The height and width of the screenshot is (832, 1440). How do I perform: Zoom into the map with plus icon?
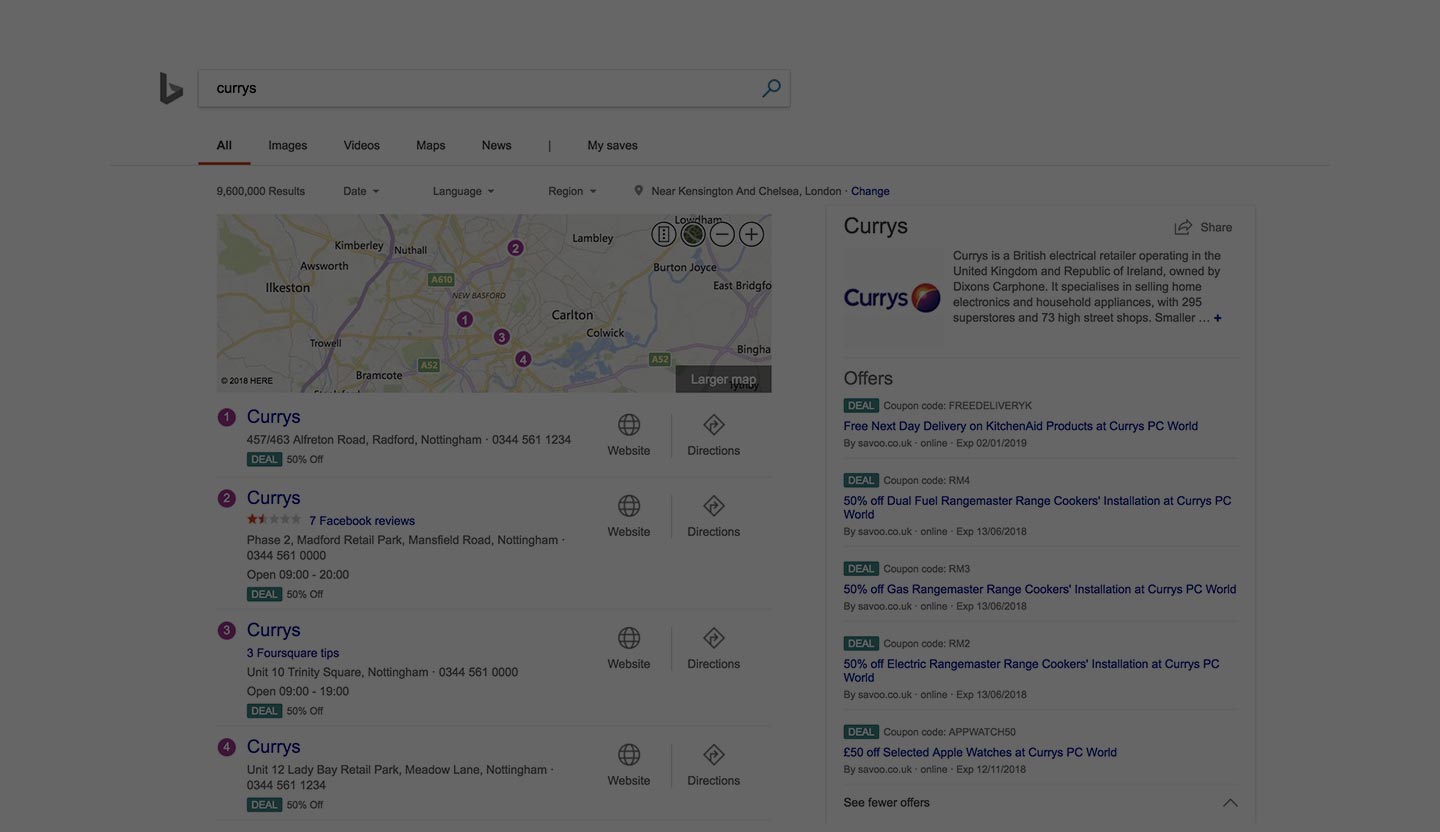tap(751, 234)
